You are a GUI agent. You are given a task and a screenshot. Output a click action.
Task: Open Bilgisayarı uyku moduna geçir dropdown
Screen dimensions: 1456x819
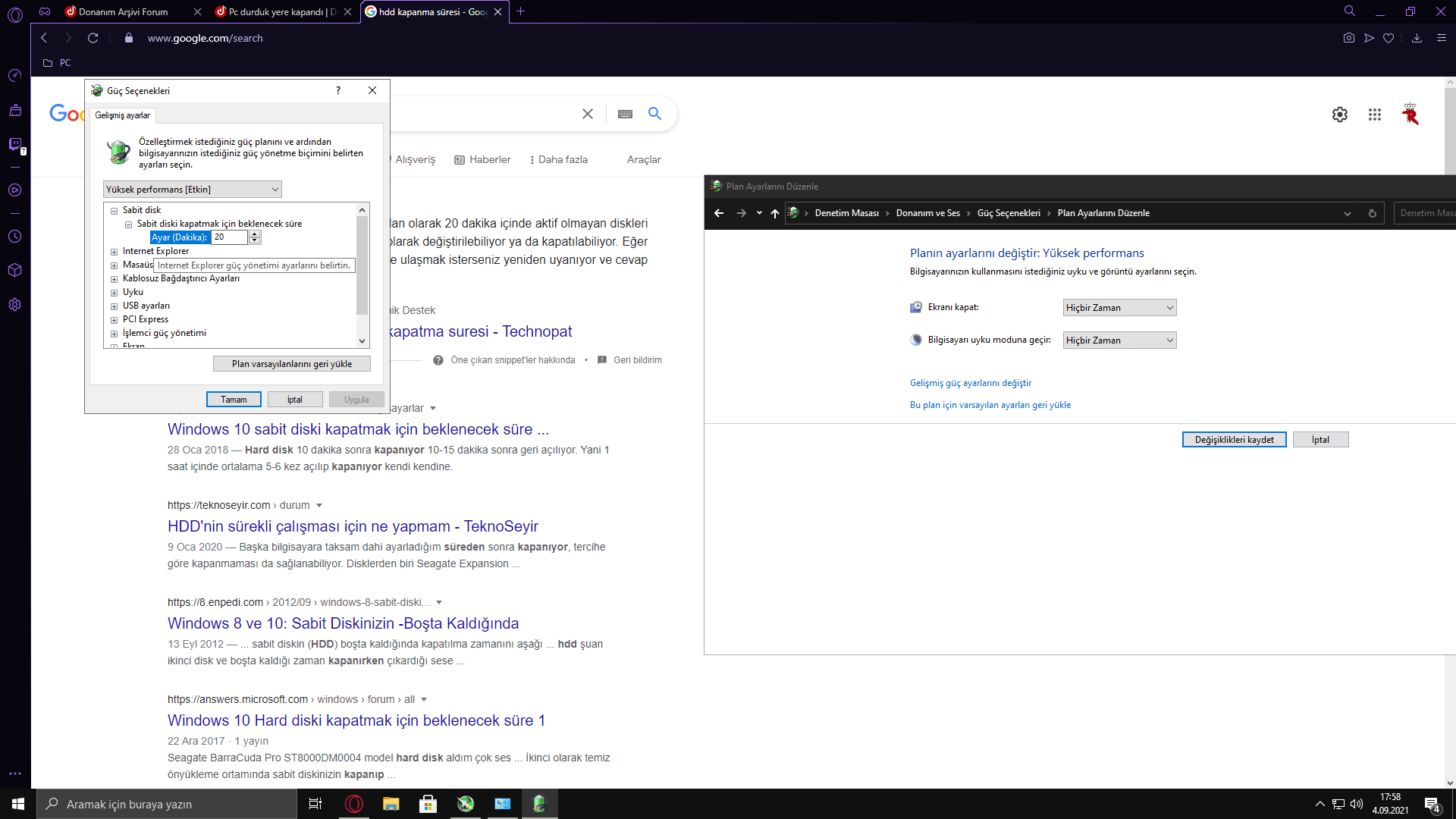(x=1119, y=340)
